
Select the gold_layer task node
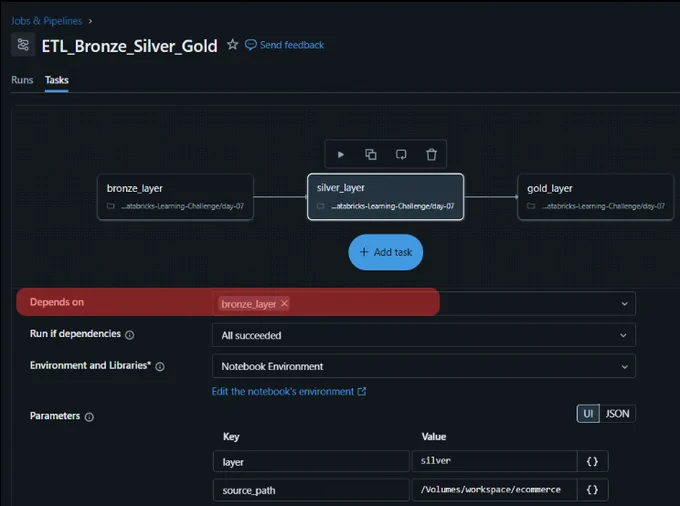(595, 197)
